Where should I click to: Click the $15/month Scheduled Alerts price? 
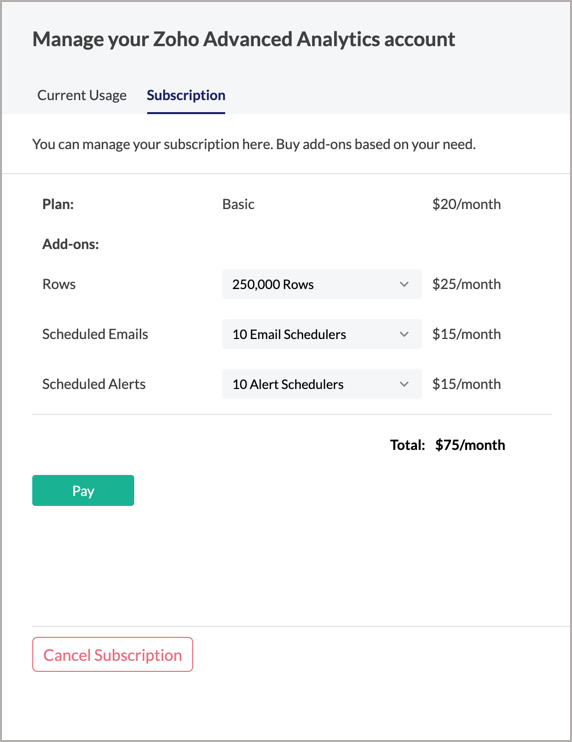pyautogui.click(x=466, y=384)
